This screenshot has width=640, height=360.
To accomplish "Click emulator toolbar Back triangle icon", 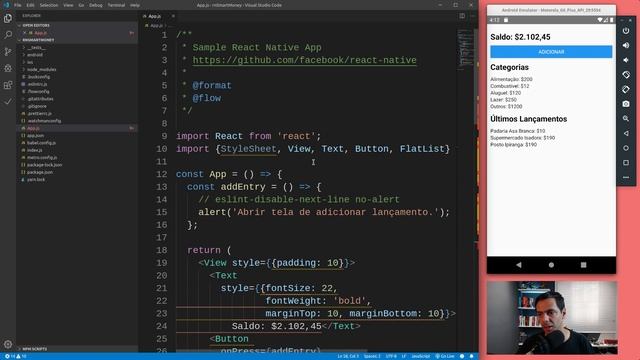I will tap(626, 133).
